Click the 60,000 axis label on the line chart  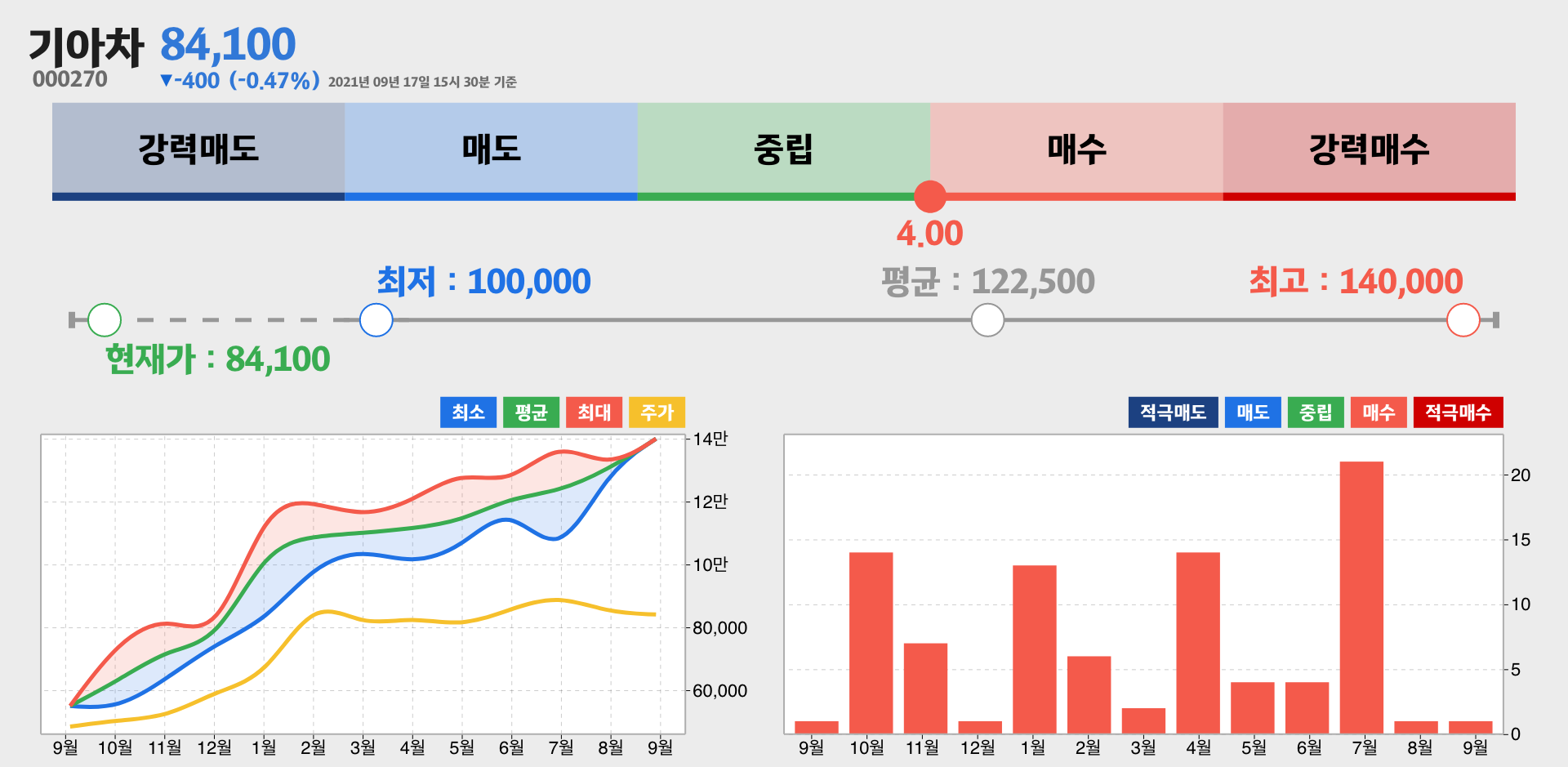[720, 691]
